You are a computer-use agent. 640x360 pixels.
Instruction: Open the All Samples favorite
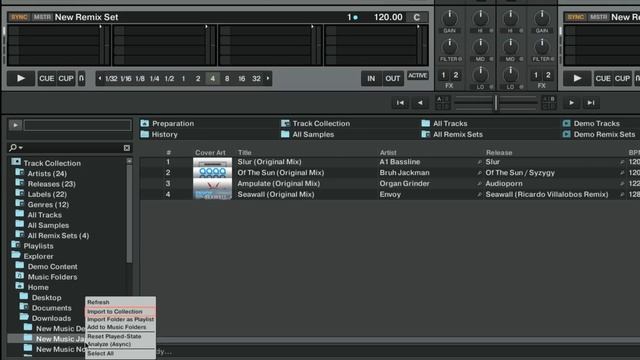pos(307,134)
